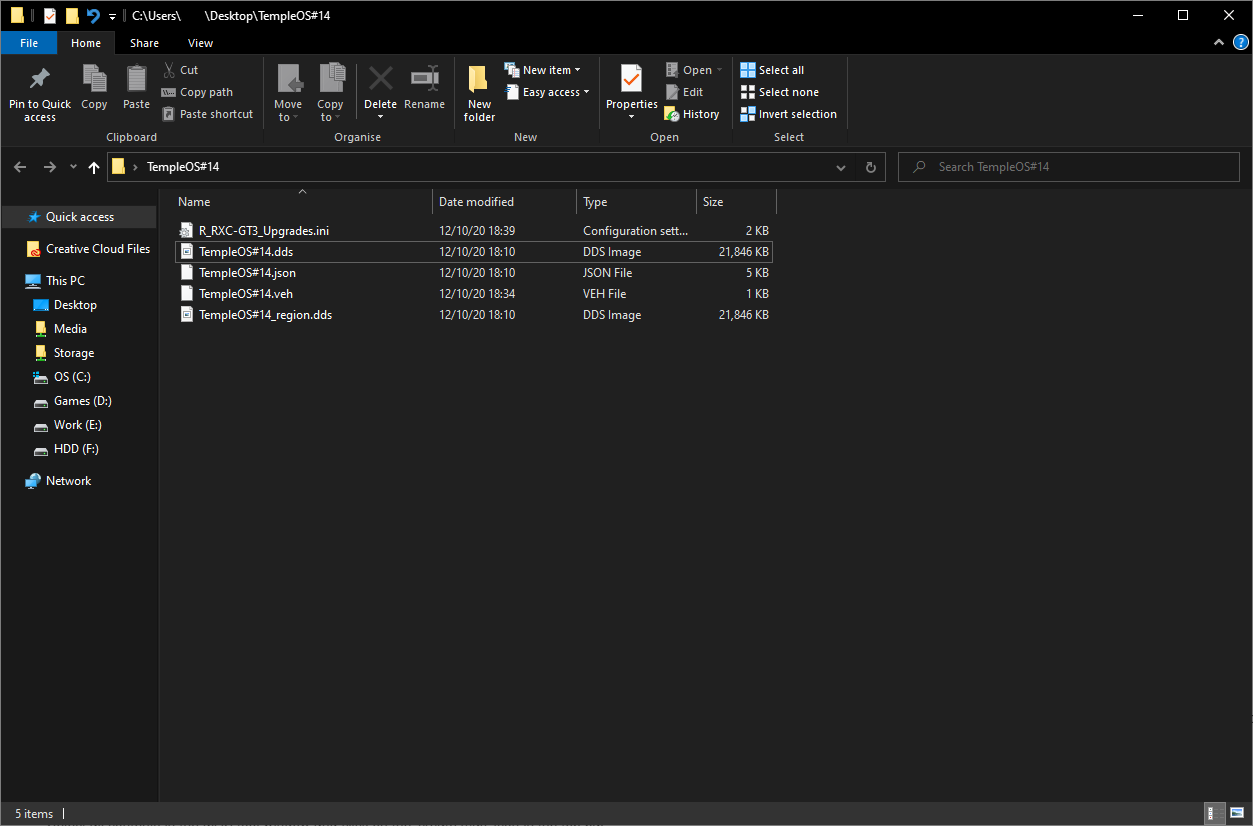This screenshot has width=1253, height=826.
Task: Open Help with the blue question icon
Action: point(1240,42)
